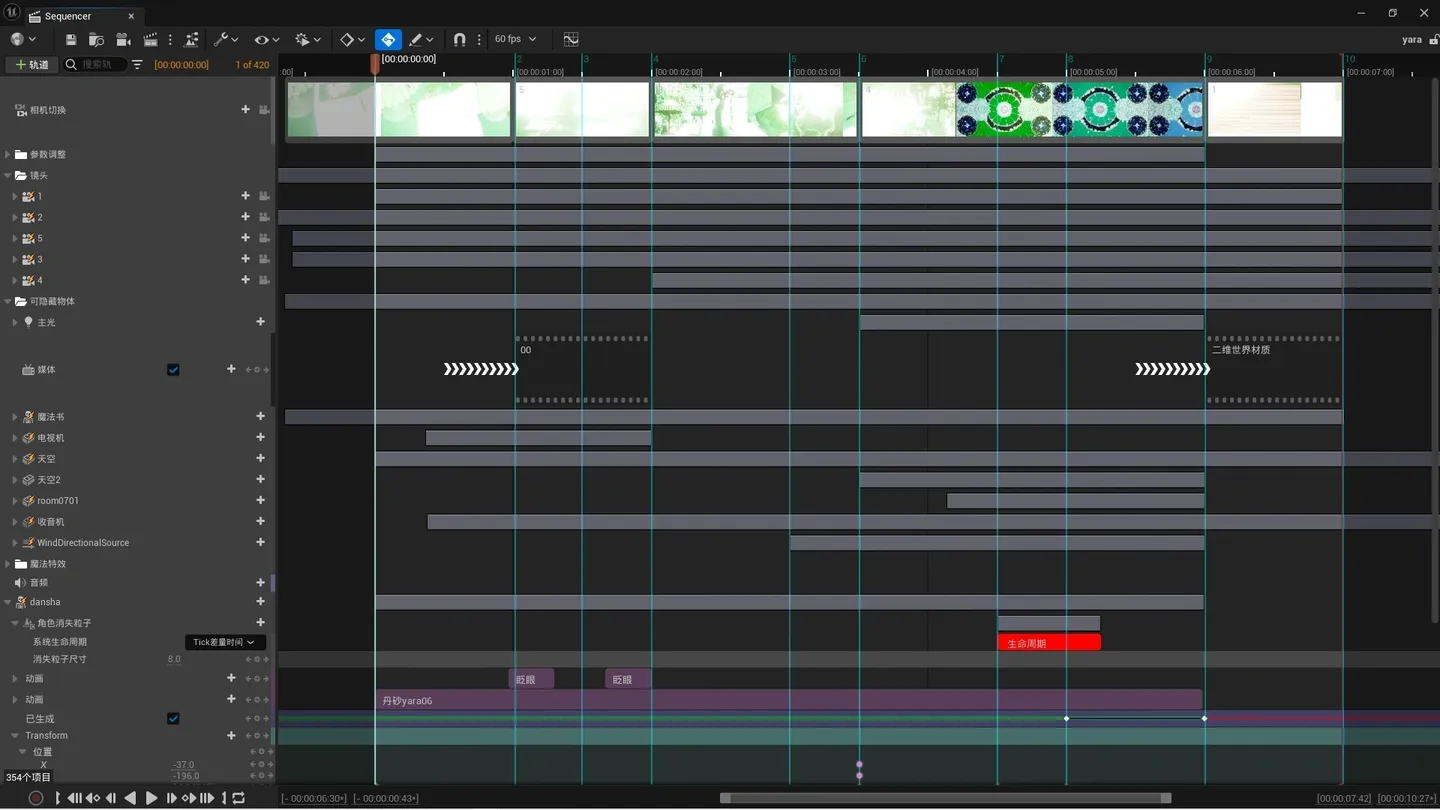This screenshot has width=1440, height=810.
Task: Select the 丹砂yara06 animation clip
Action: coord(789,700)
